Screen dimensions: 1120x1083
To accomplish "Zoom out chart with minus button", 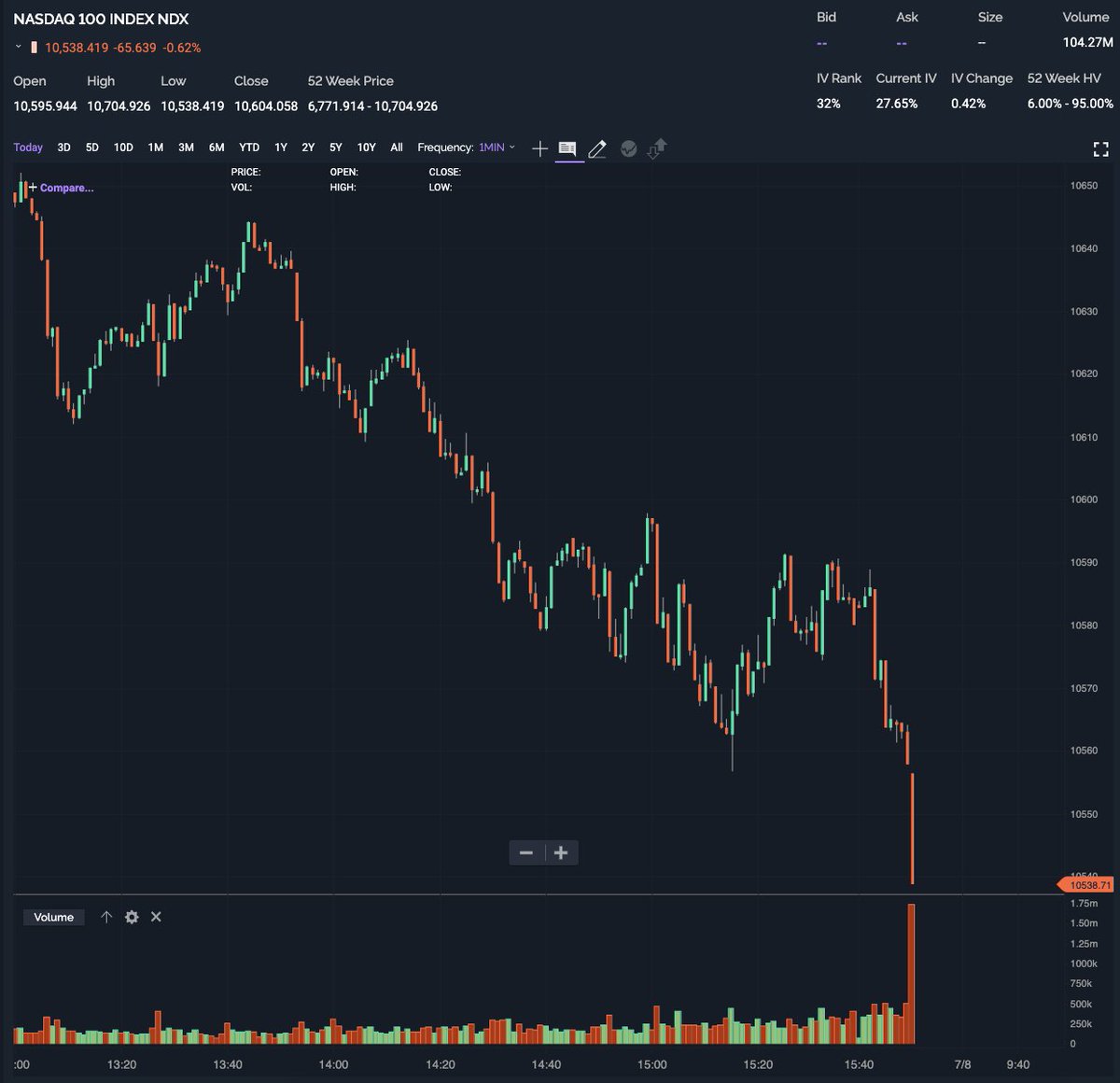I will coord(526,852).
